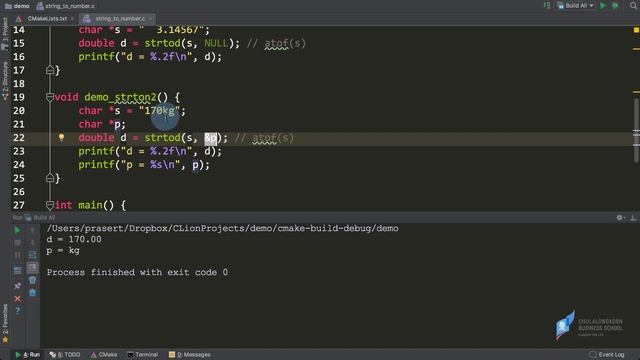The image size is (640, 360).
Task: Click fold end marker at line 17
Action: pyautogui.click(x=50, y=70)
